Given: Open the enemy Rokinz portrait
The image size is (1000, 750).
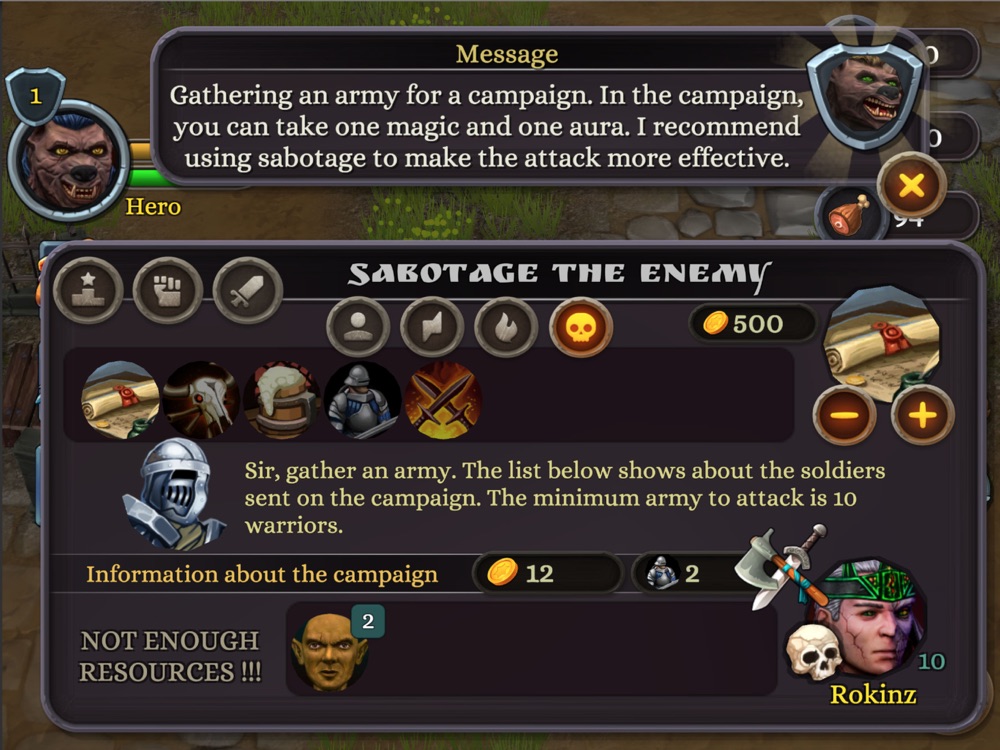Looking at the screenshot, I should 867,619.
